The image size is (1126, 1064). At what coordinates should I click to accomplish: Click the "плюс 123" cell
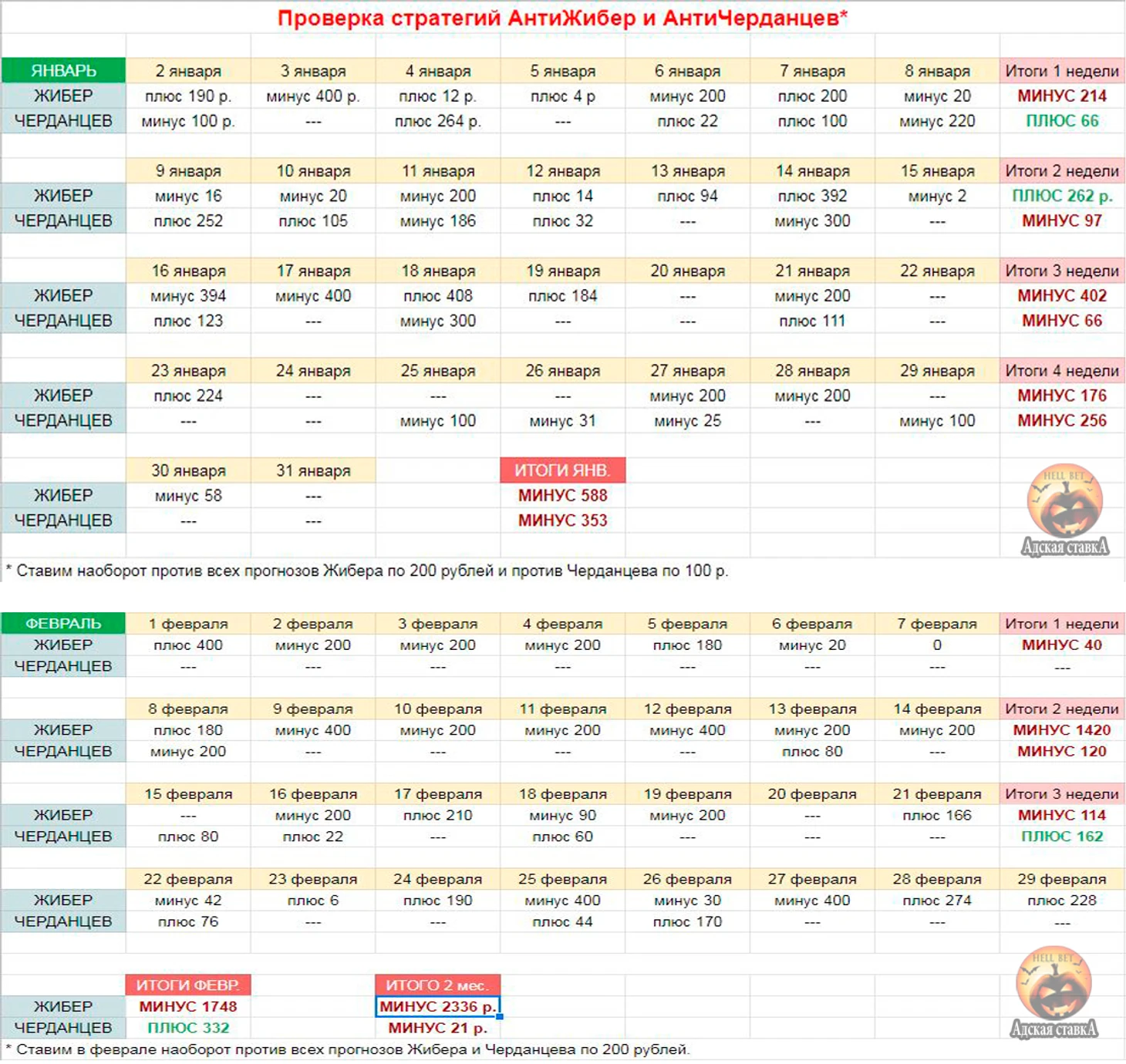[188, 321]
